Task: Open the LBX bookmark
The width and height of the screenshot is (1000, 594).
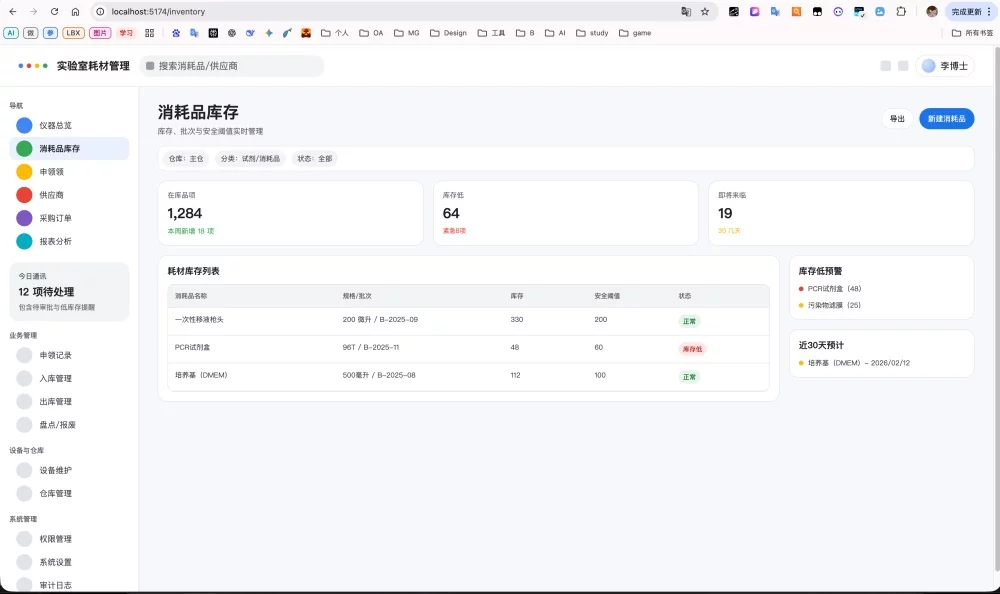Action: coord(73,33)
